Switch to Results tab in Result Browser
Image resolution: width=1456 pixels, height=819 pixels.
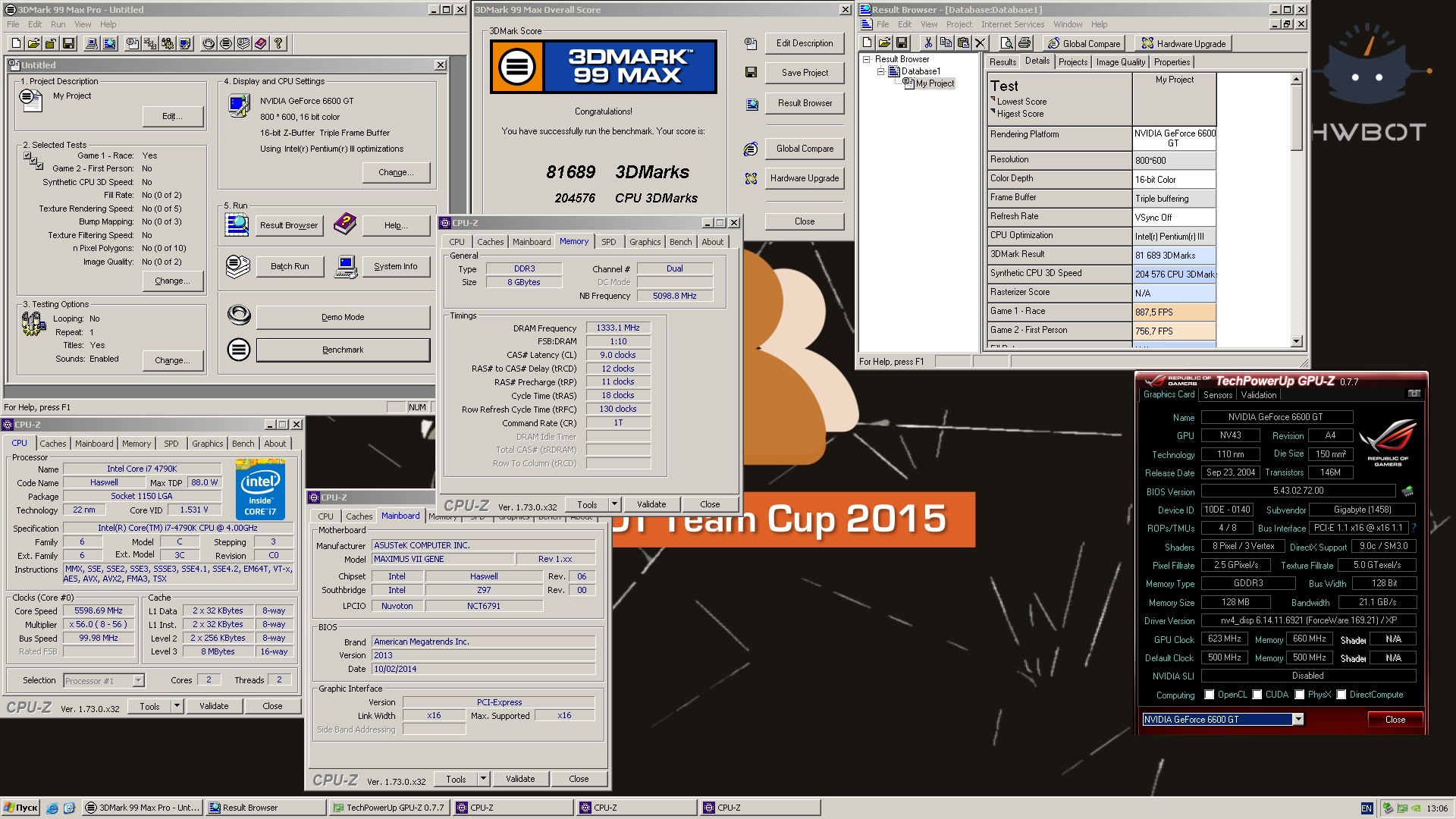[1003, 62]
